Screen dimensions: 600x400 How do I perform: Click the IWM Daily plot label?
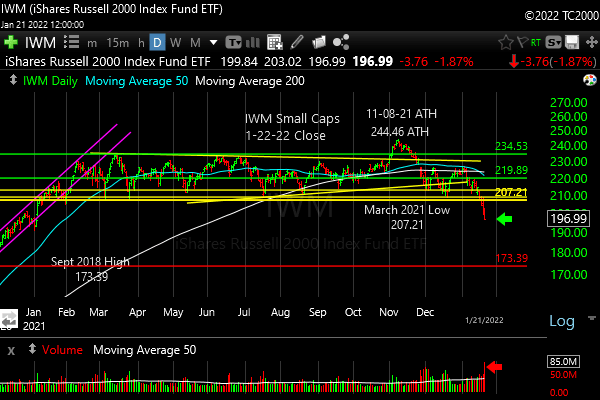pyautogui.click(x=50, y=81)
